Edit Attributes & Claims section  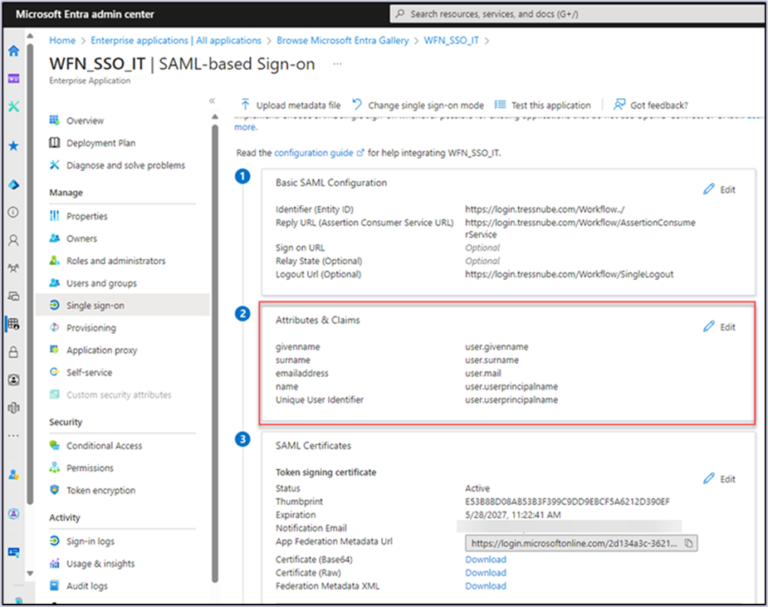(720, 327)
